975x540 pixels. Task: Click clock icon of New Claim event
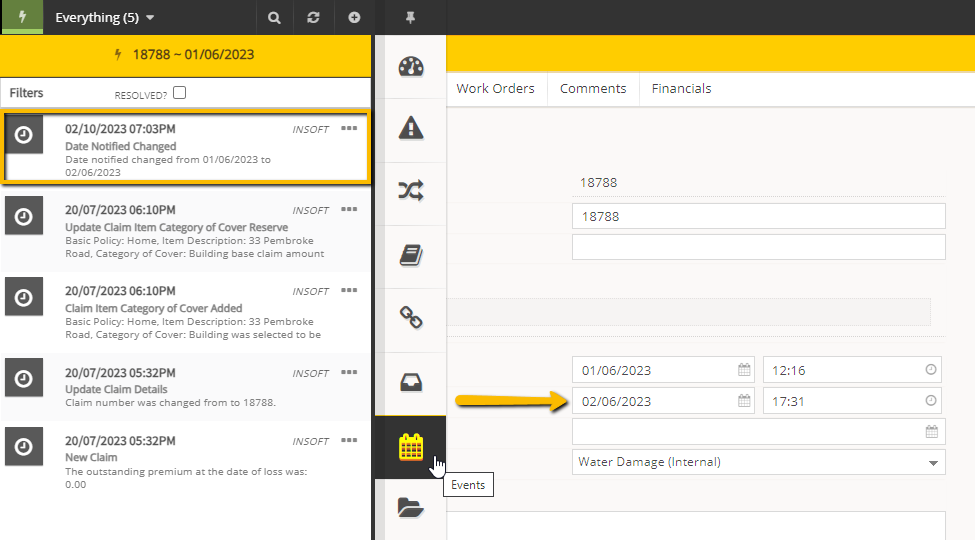24,446
